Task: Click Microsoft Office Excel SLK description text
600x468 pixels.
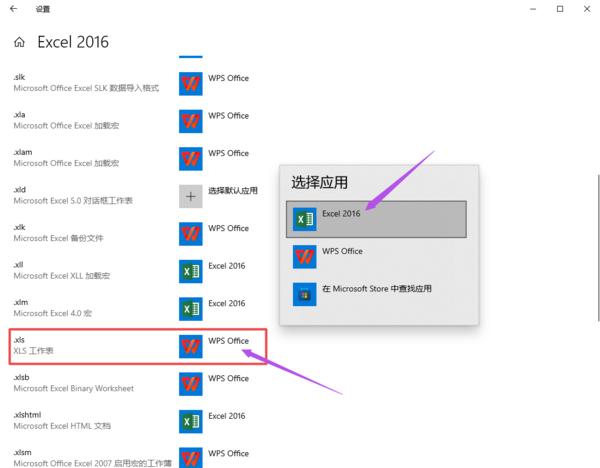Action: tap(86, 88)
